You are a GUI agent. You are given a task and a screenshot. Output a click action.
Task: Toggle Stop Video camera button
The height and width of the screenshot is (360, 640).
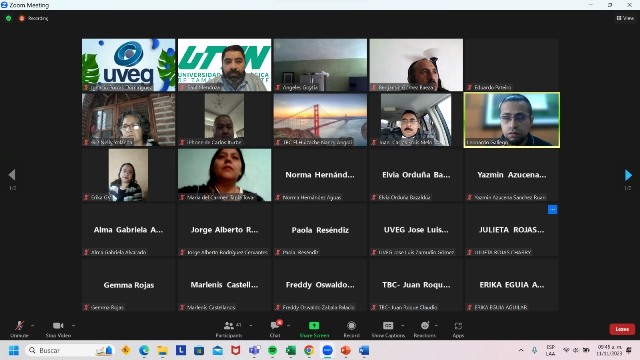click(x=58, y=329)
